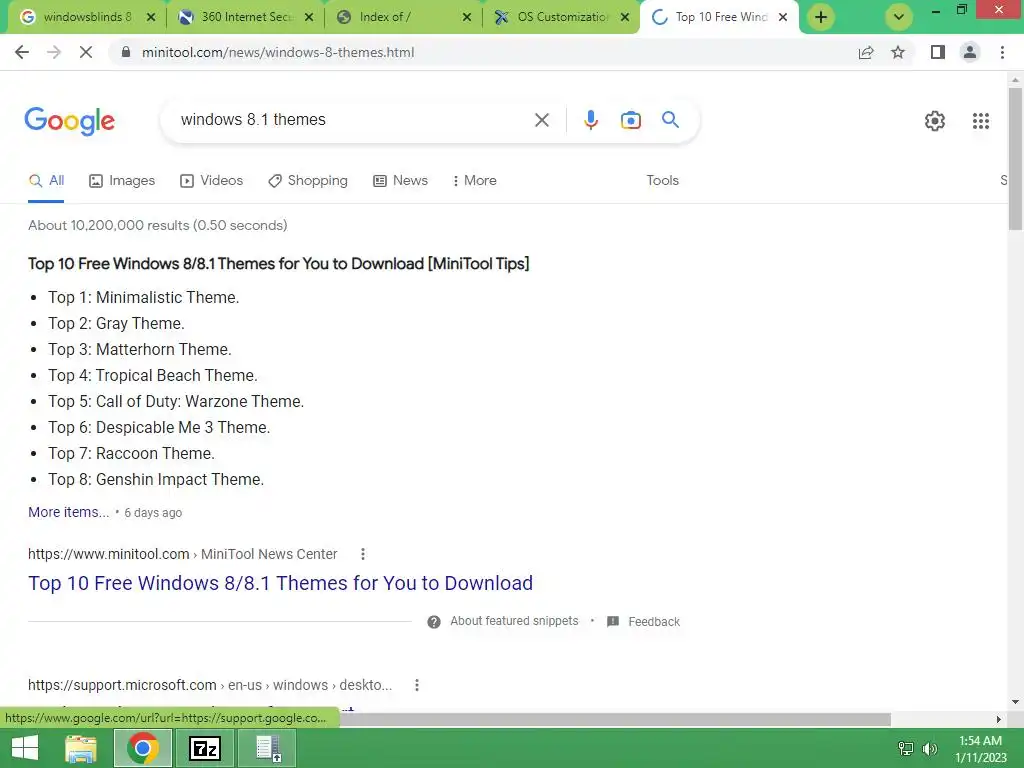The image size is (1024, 768).
Task: Open More items link in snippet
Action: coord(69,513)
